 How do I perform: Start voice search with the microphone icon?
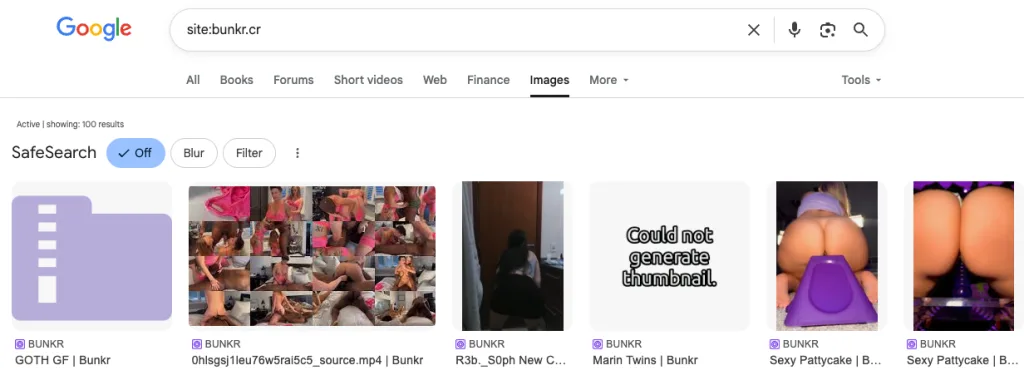coord(794,29)
